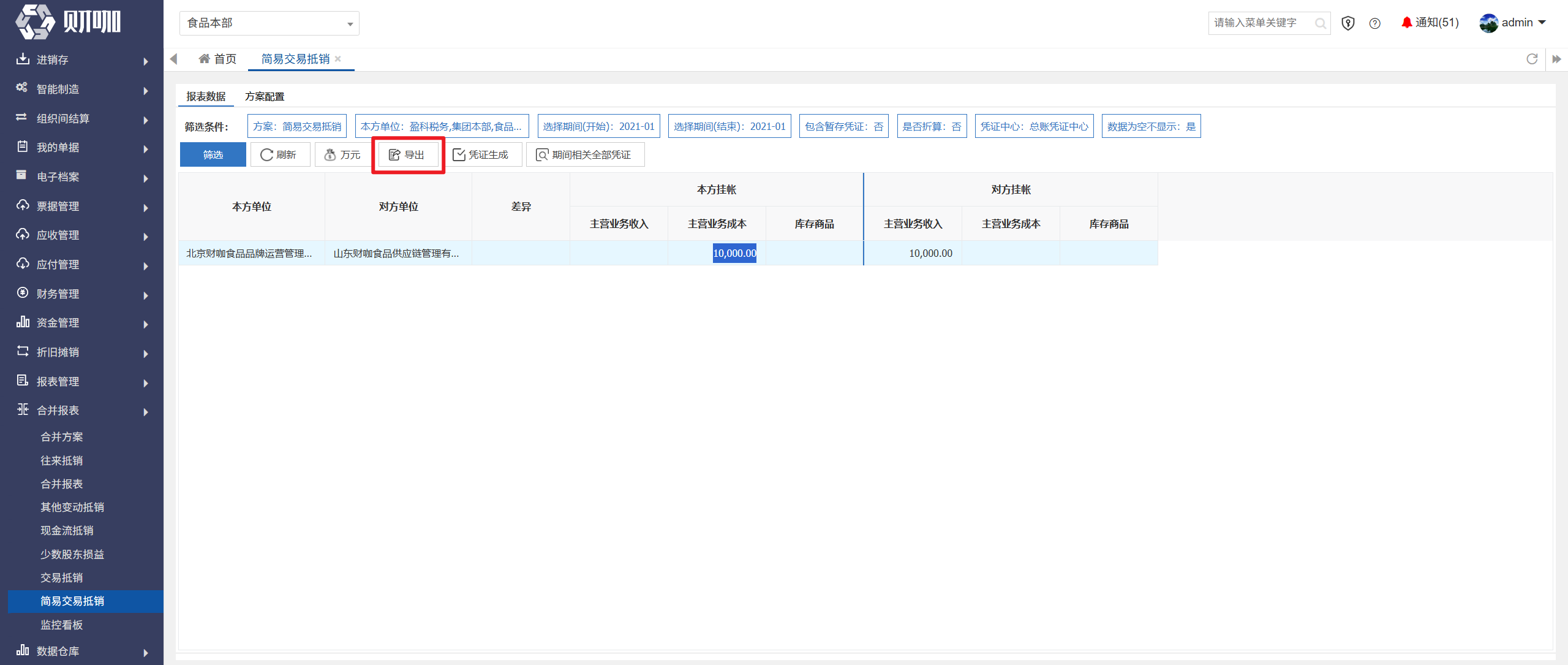This screenshot has width=1568, height=665.
Task: Open the help question mark icon
Action: click(x=1375, y=23)
